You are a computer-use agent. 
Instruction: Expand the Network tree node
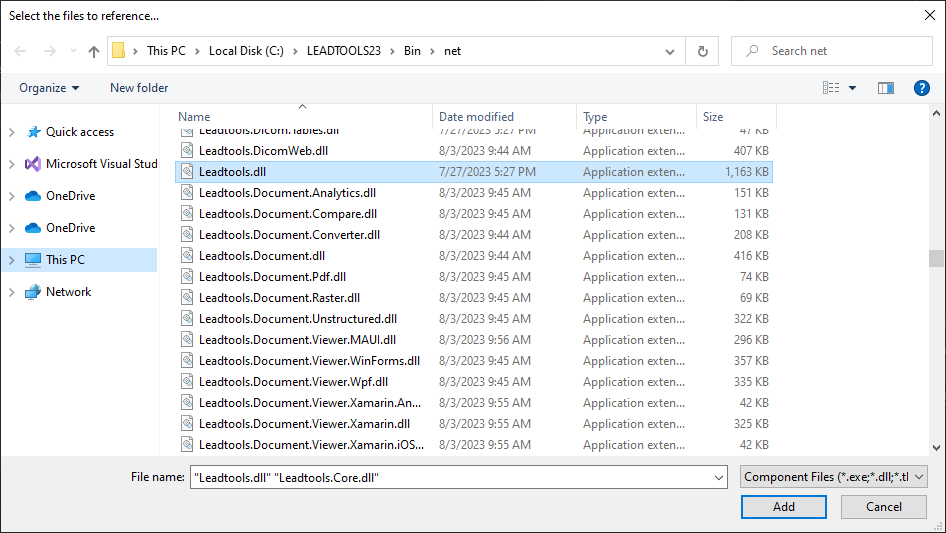click(11, 292)
